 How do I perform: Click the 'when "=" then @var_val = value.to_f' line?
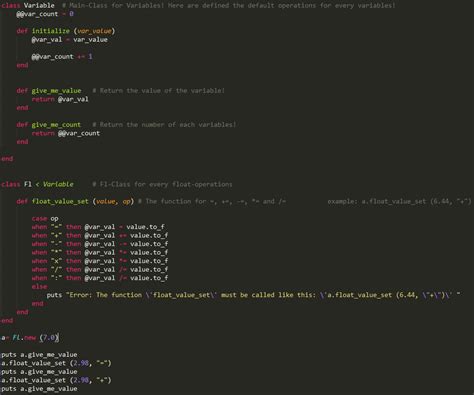[98, 227]
